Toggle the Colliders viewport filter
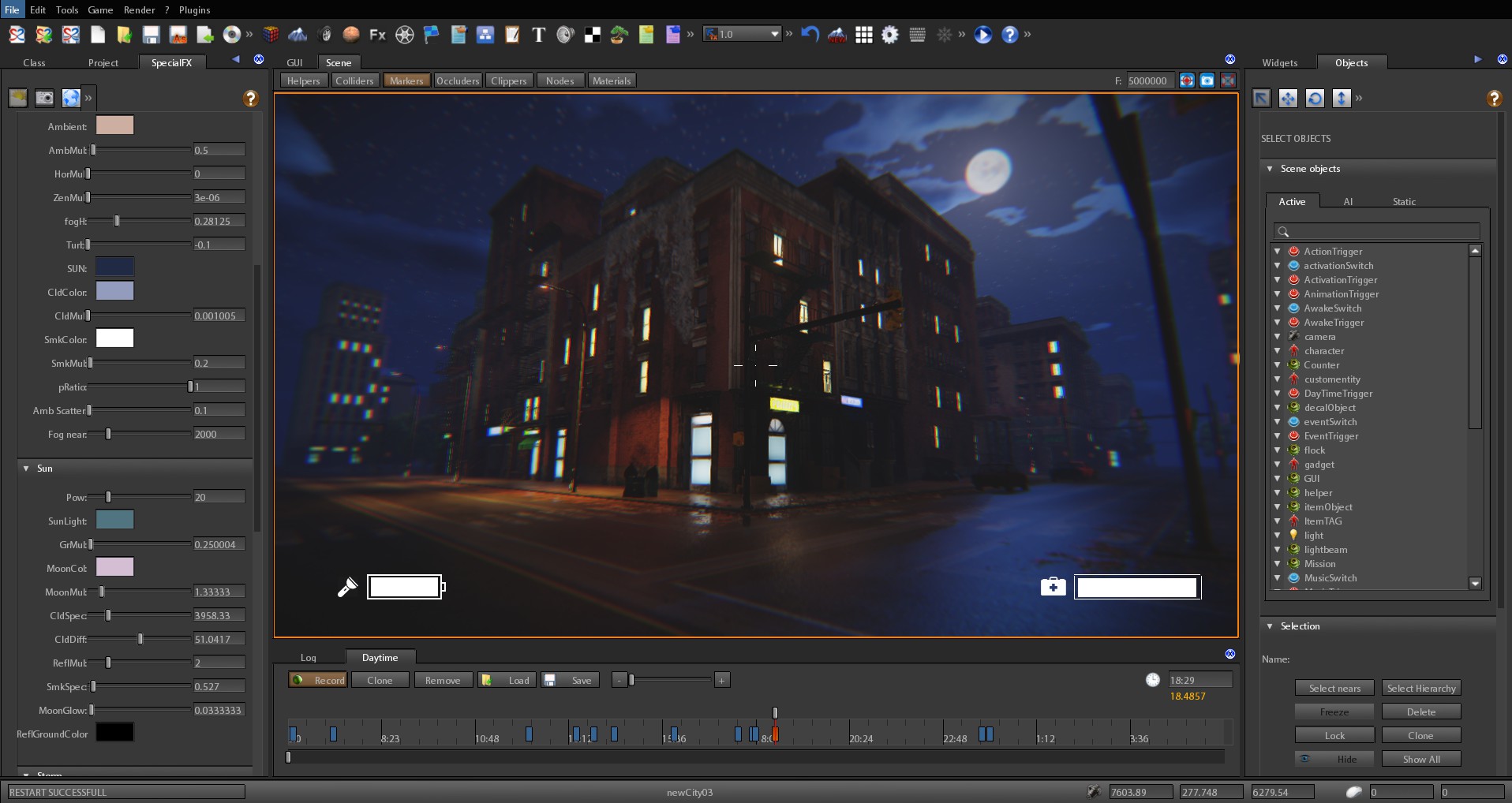The height and width of the screenshot is (803, 1512). click(x=354, y=80)
